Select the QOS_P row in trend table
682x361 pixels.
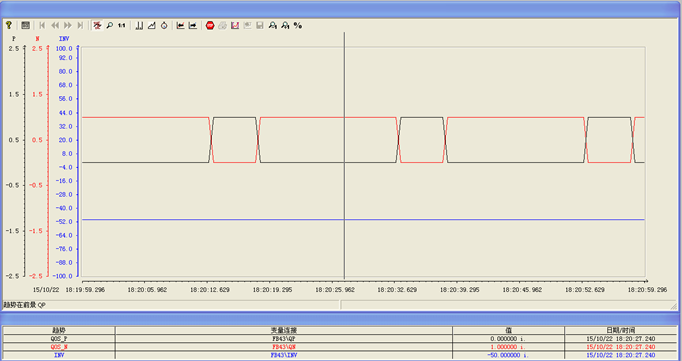[340, 338]
